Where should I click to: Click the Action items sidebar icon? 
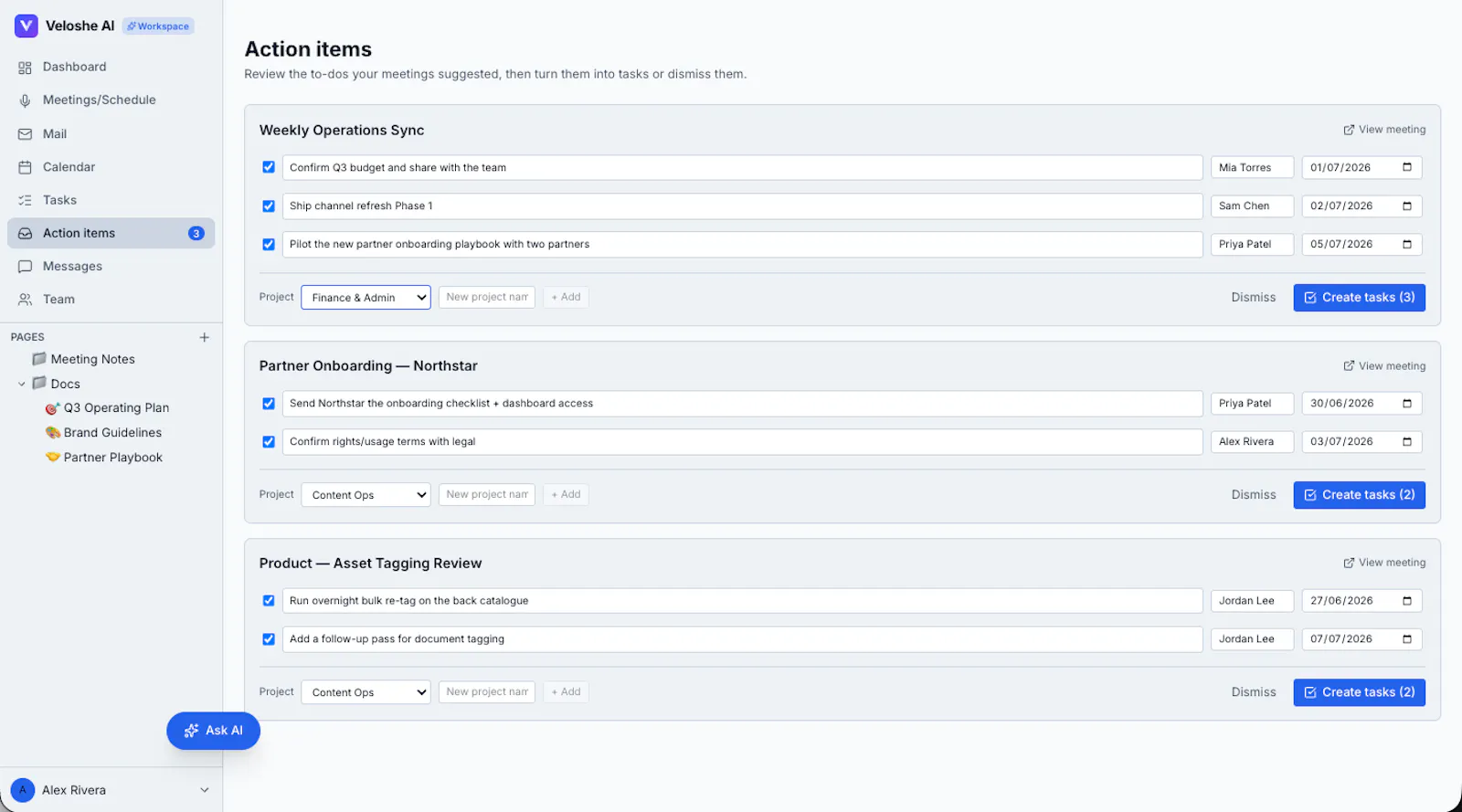point(25,234)
